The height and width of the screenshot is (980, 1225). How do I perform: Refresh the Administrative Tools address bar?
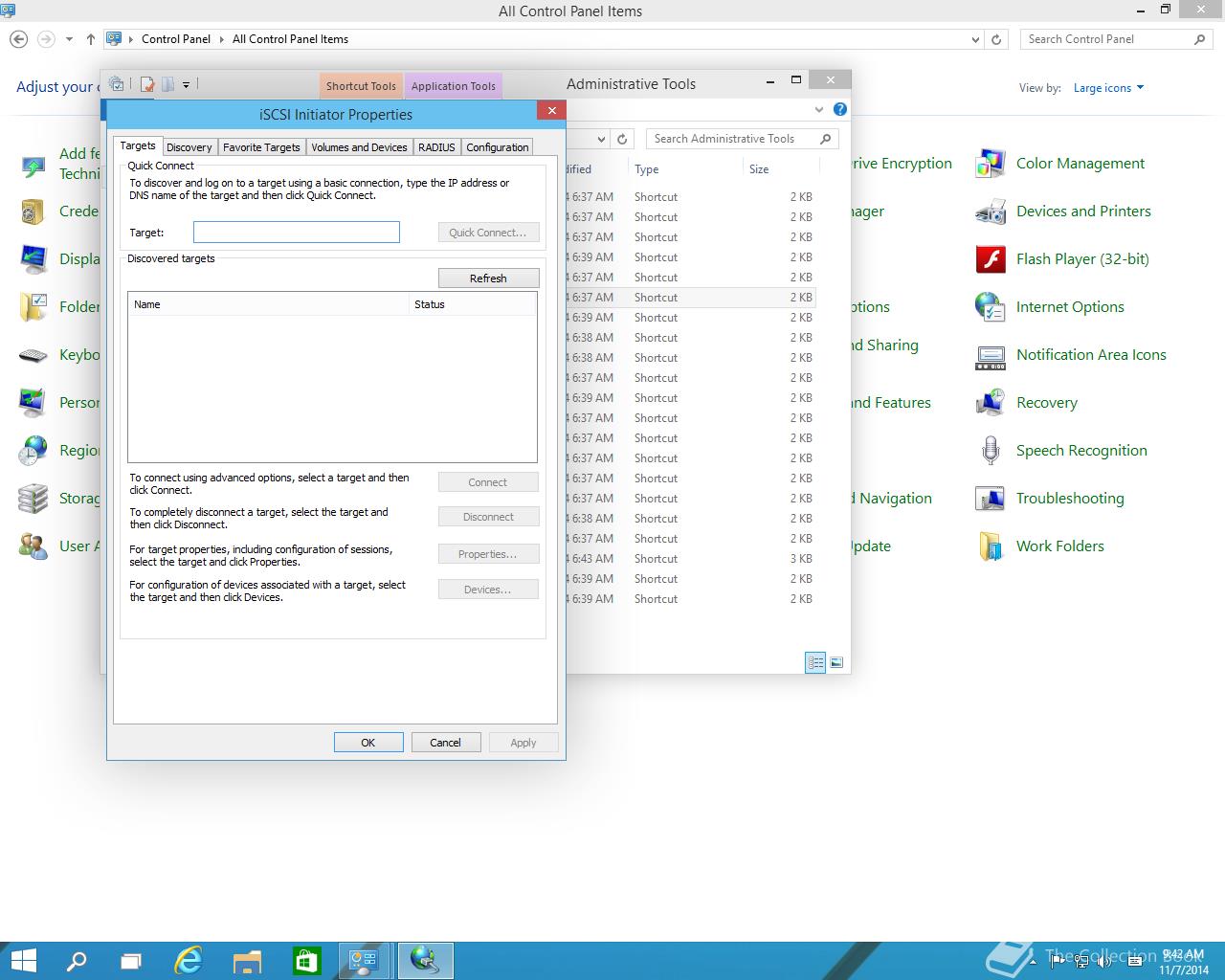(622, 139)
